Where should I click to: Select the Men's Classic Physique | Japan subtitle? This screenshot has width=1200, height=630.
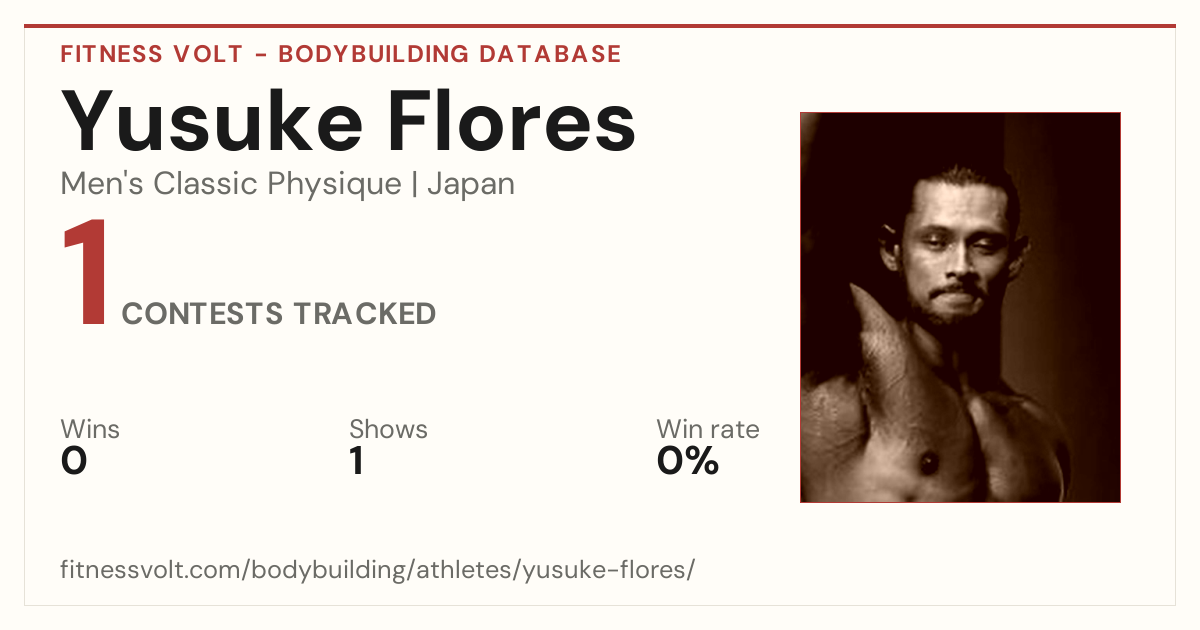288,184
